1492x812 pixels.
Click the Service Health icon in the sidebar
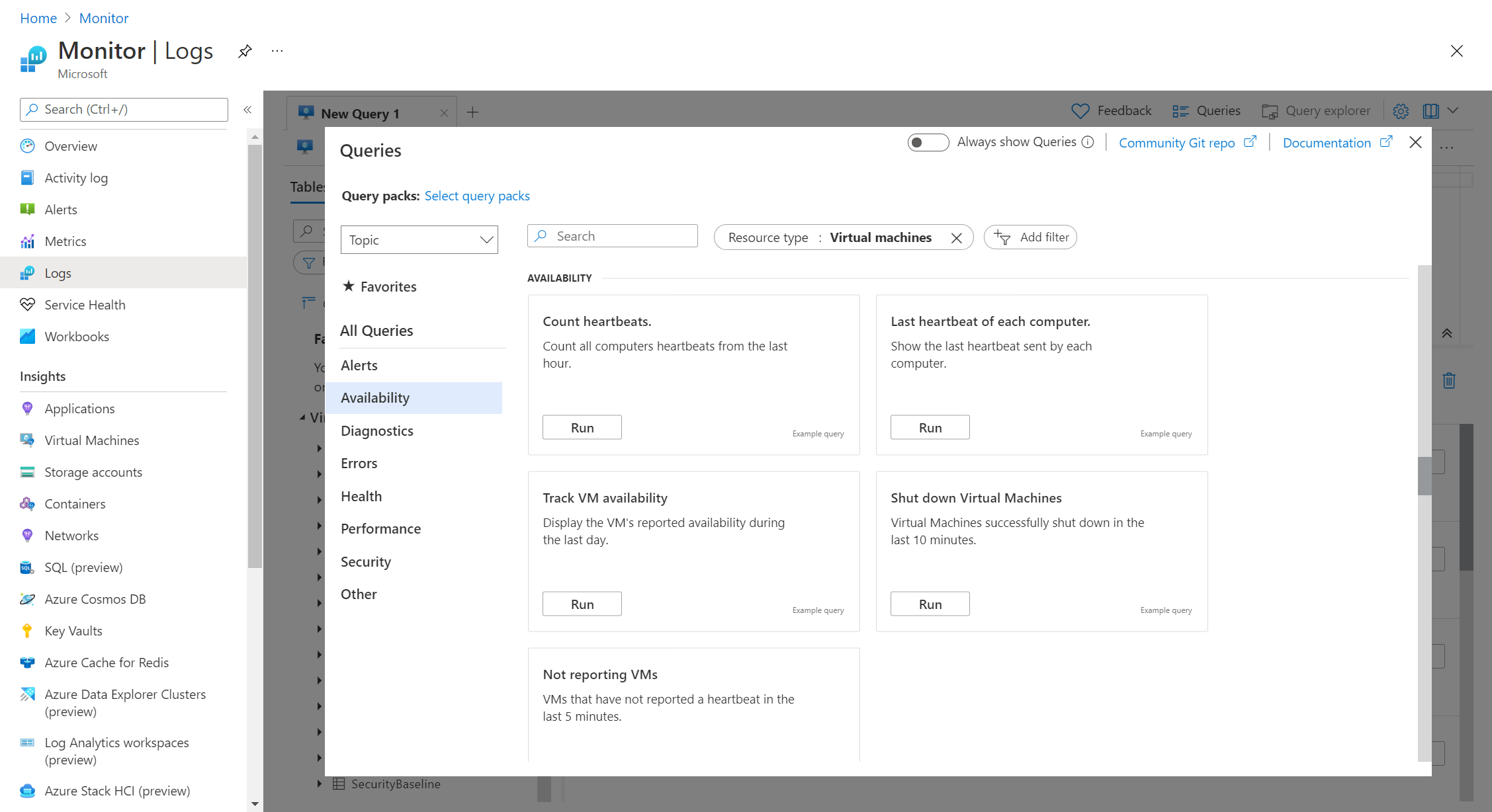click(x=27, y=304)
